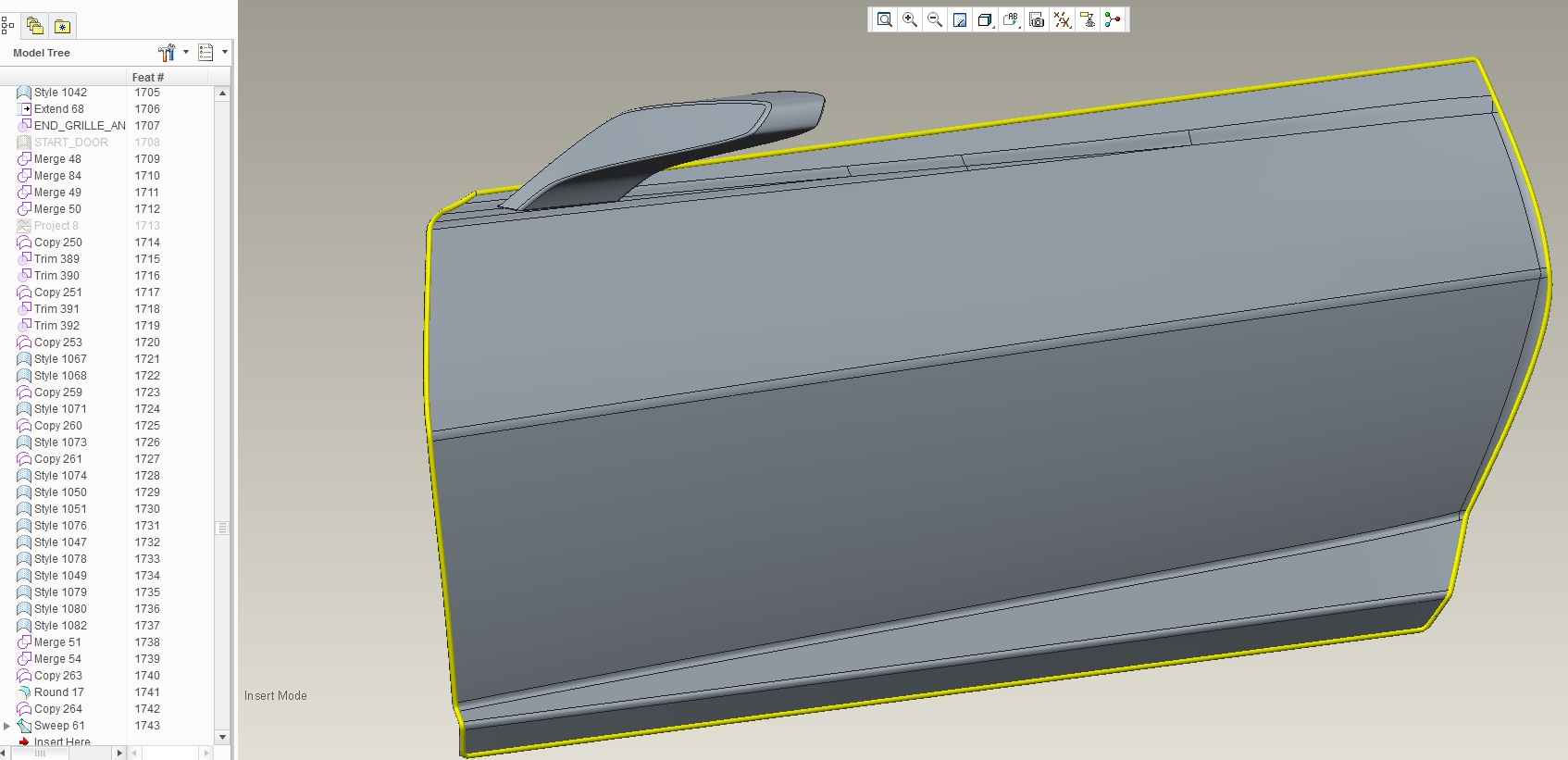Click the Refit zoom icon
This screenshot has height=760, width=1568.
tap(885, 19)
